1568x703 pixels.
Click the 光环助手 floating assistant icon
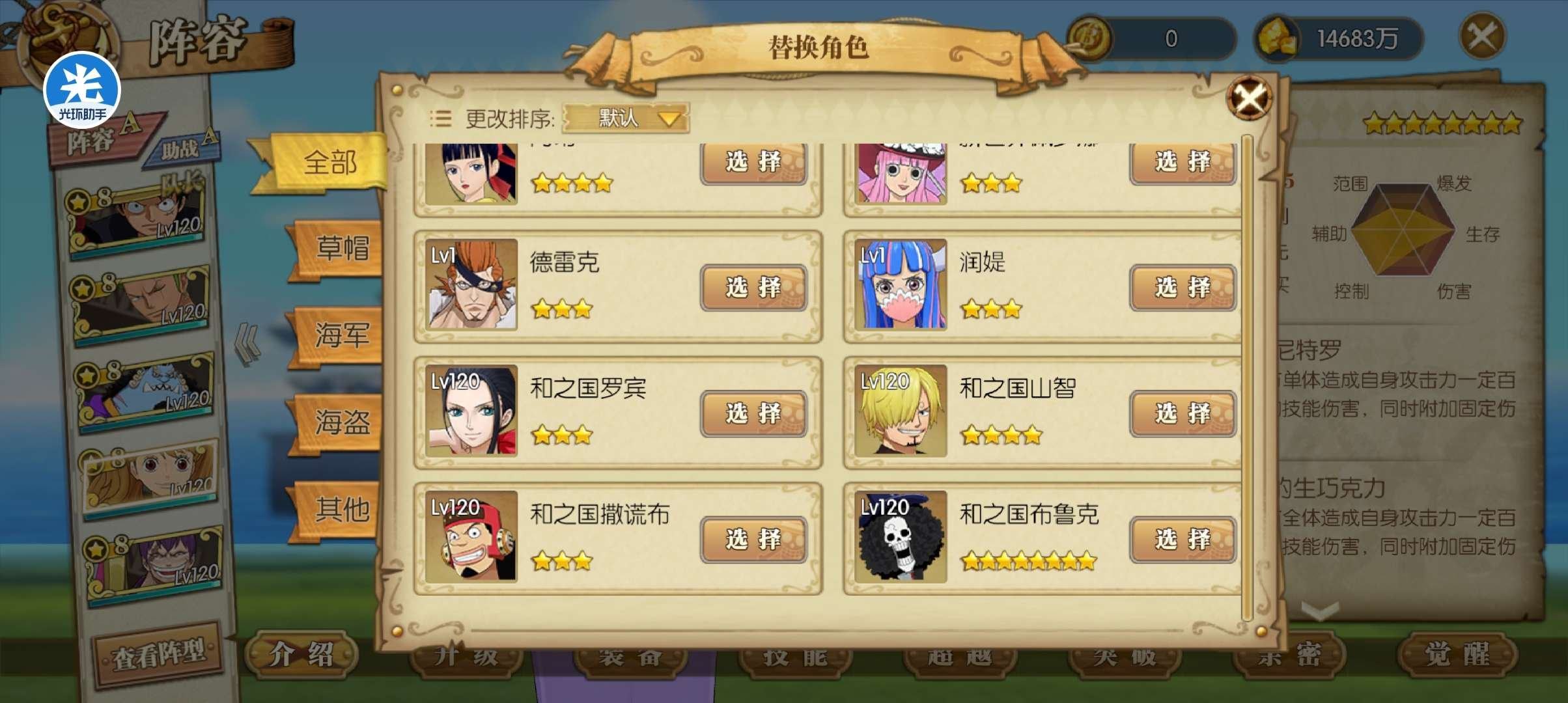tap(82, 90)
